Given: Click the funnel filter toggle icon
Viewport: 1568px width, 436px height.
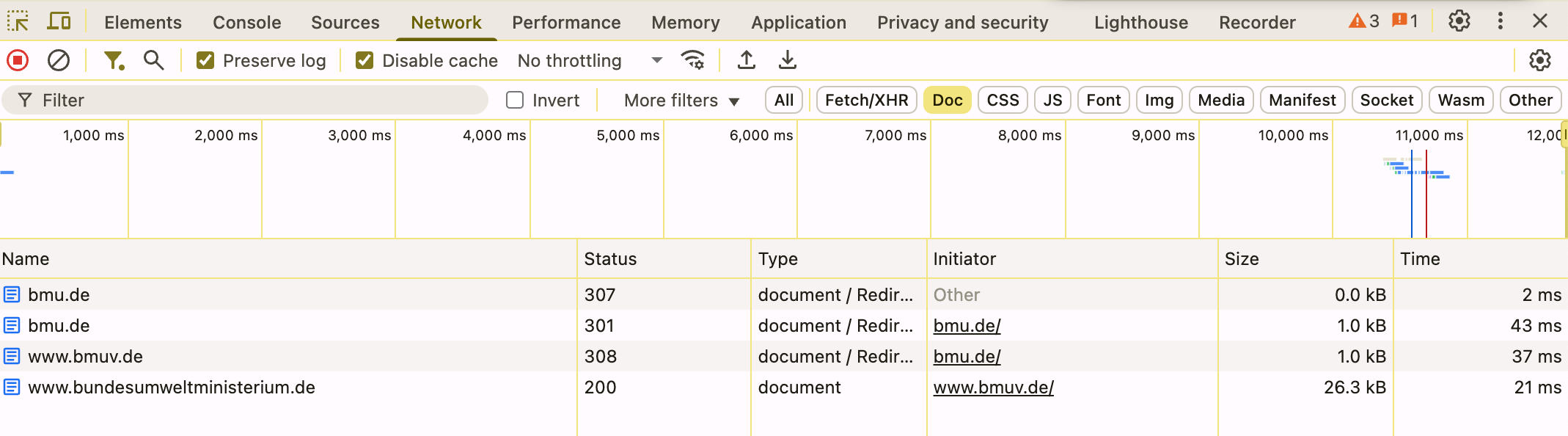Looking at the screenshot, I should coord(114,60).
